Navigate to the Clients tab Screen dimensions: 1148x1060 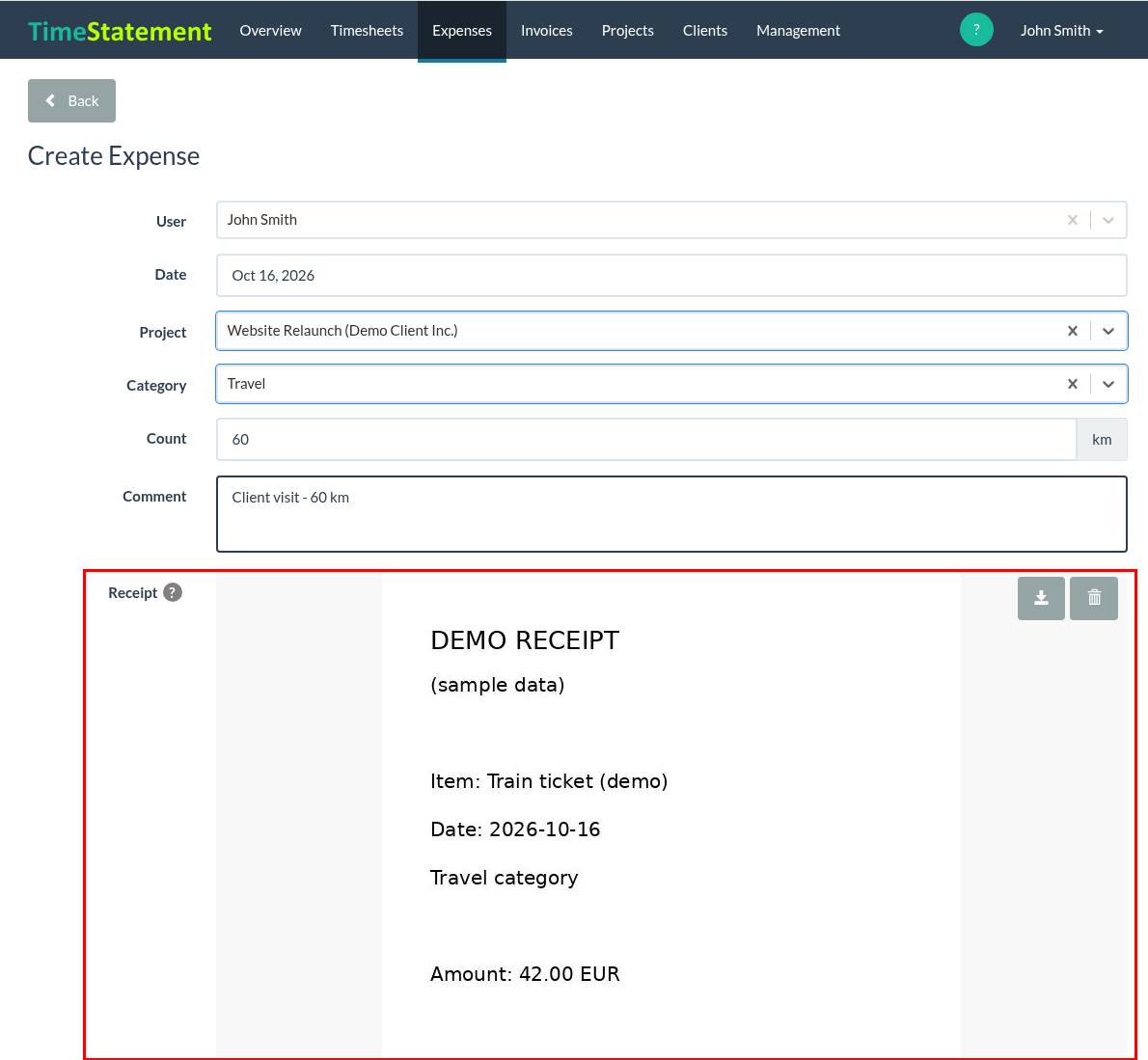click(x=705, y=30)
